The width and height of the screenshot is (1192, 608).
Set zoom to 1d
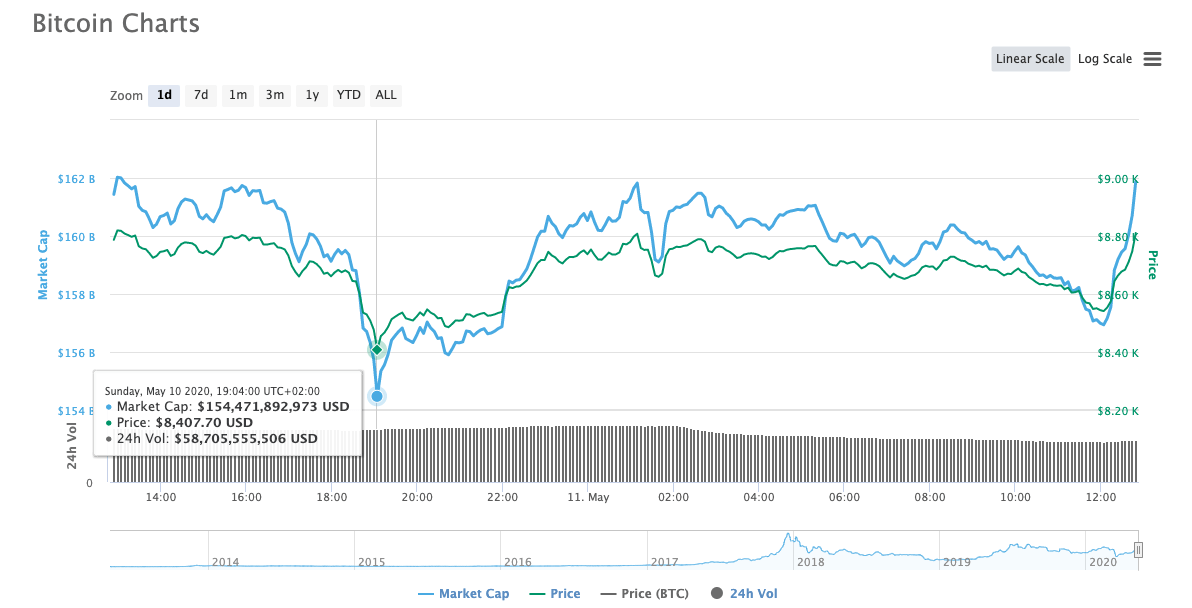coord(164,95)
